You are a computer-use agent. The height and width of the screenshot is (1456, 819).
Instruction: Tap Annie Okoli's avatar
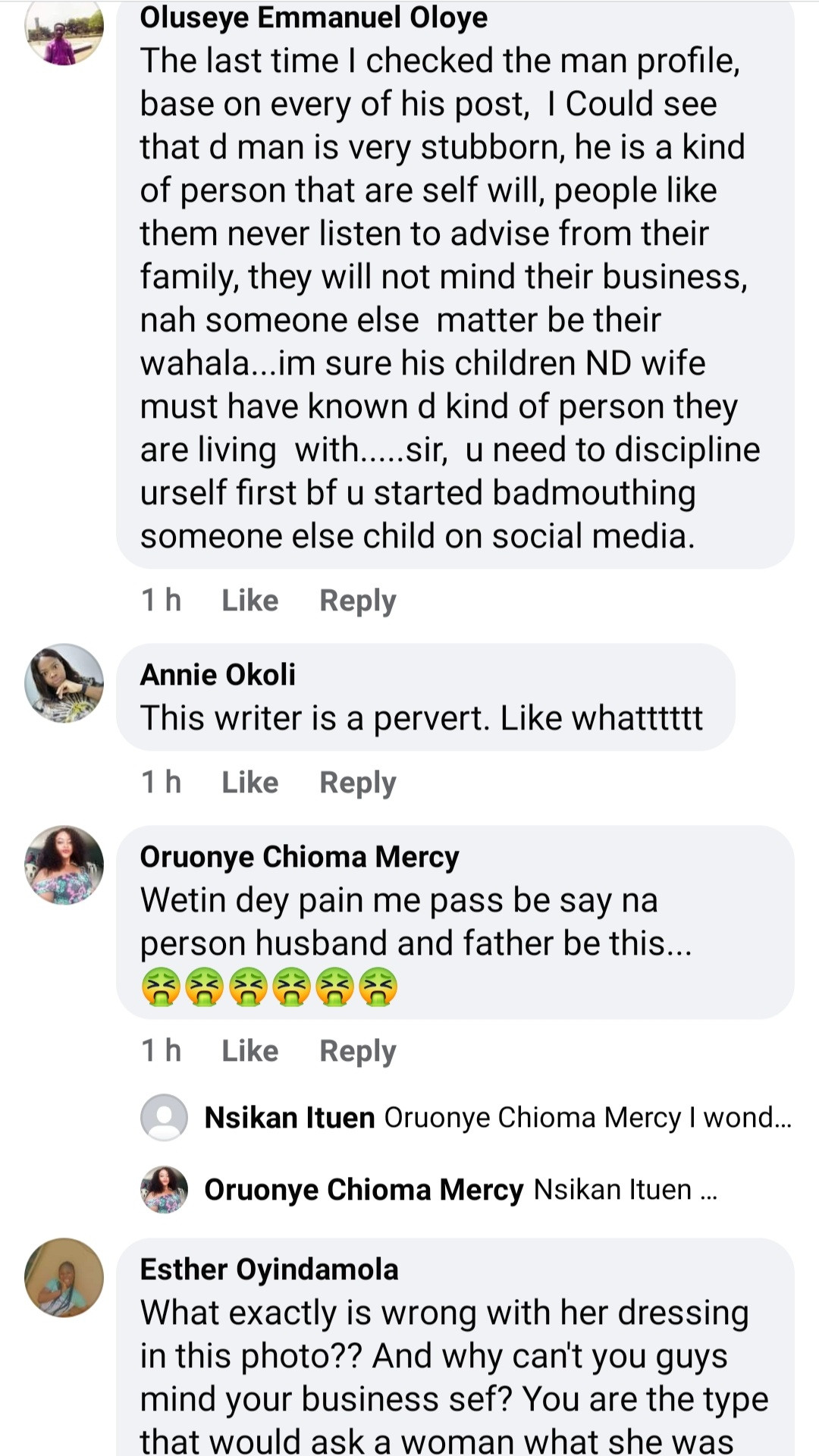[64, 682]
